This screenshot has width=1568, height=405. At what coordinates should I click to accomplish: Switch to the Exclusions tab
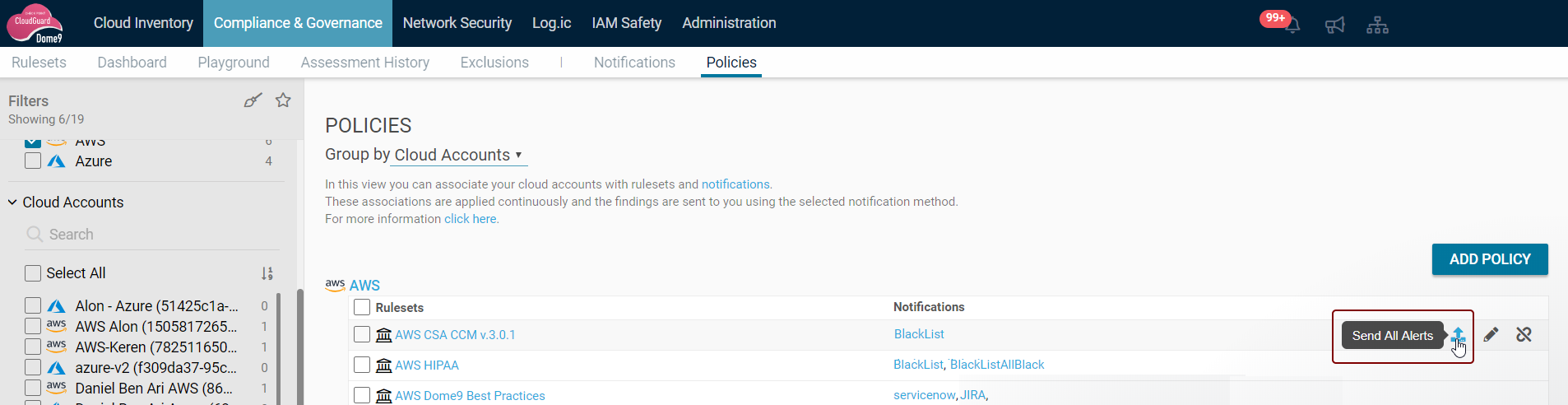(494, 63)
